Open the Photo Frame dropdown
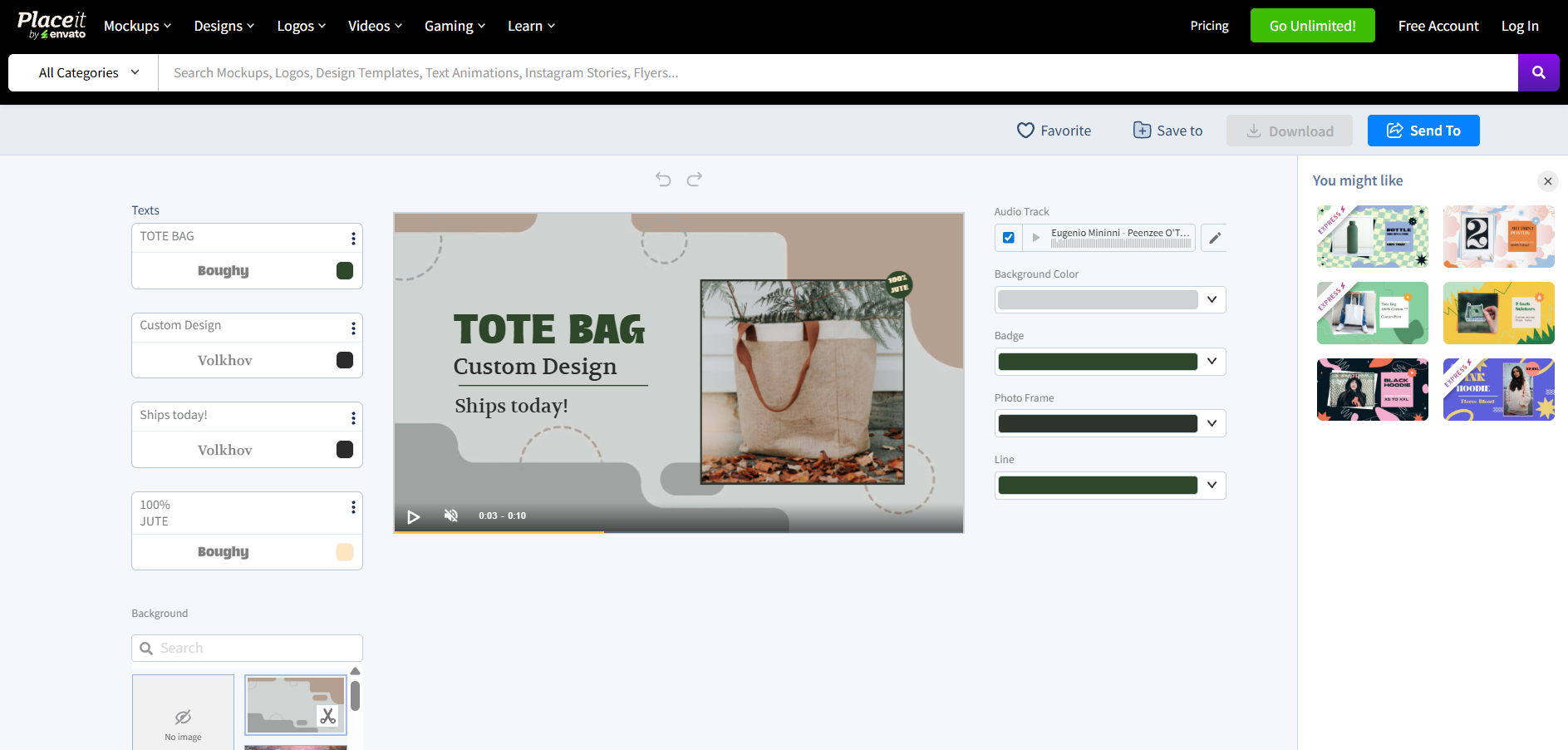This screenshot has height=750, width=1568. (x=1212, y=423)
